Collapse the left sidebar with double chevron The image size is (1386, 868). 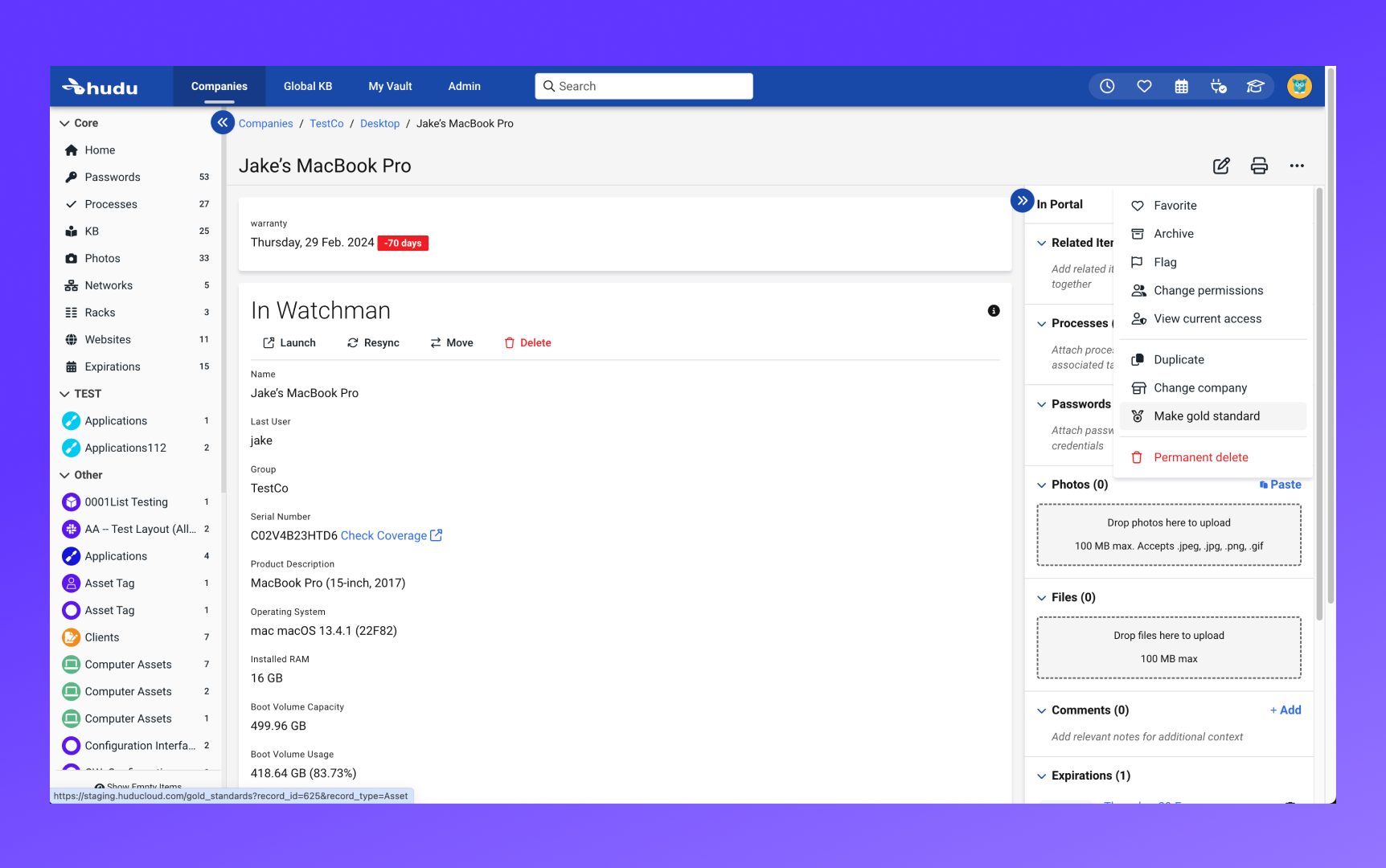(x=223, y=123)
